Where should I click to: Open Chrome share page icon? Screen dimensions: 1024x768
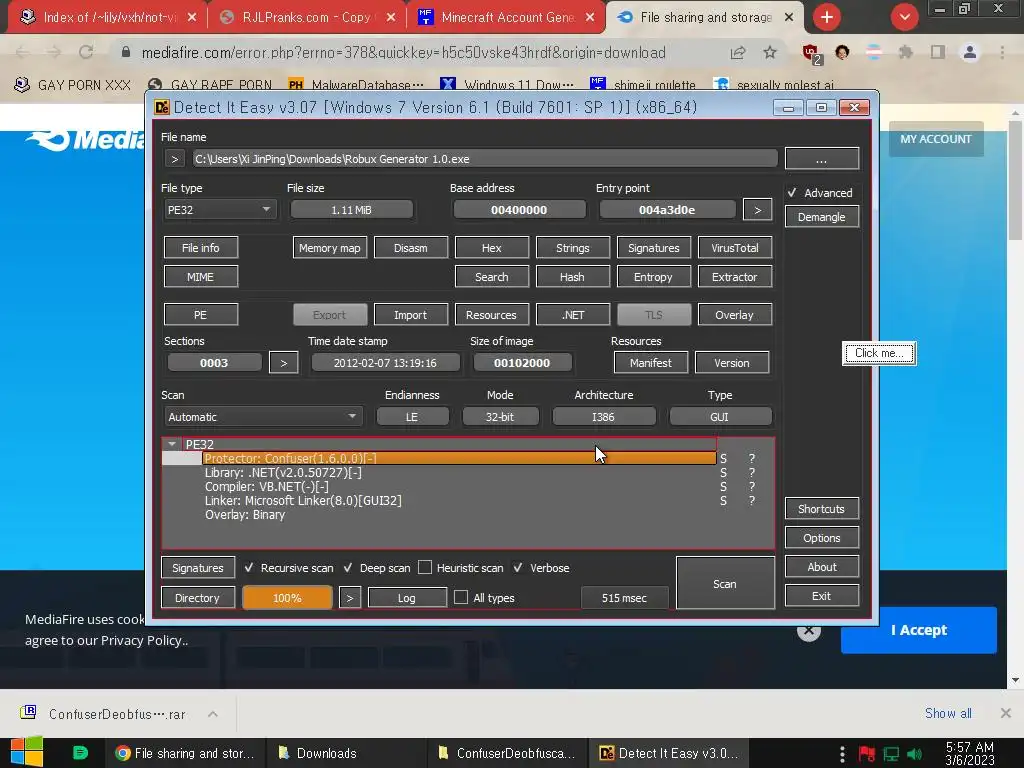tap(738, 53)
